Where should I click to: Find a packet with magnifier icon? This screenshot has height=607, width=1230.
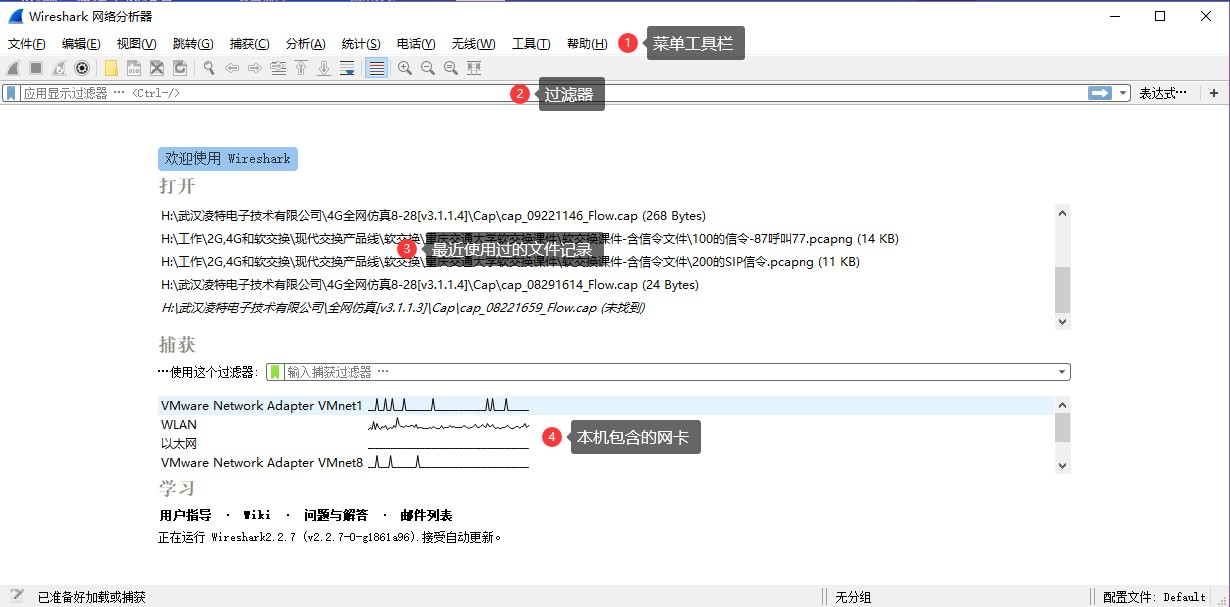pos(209,68)
